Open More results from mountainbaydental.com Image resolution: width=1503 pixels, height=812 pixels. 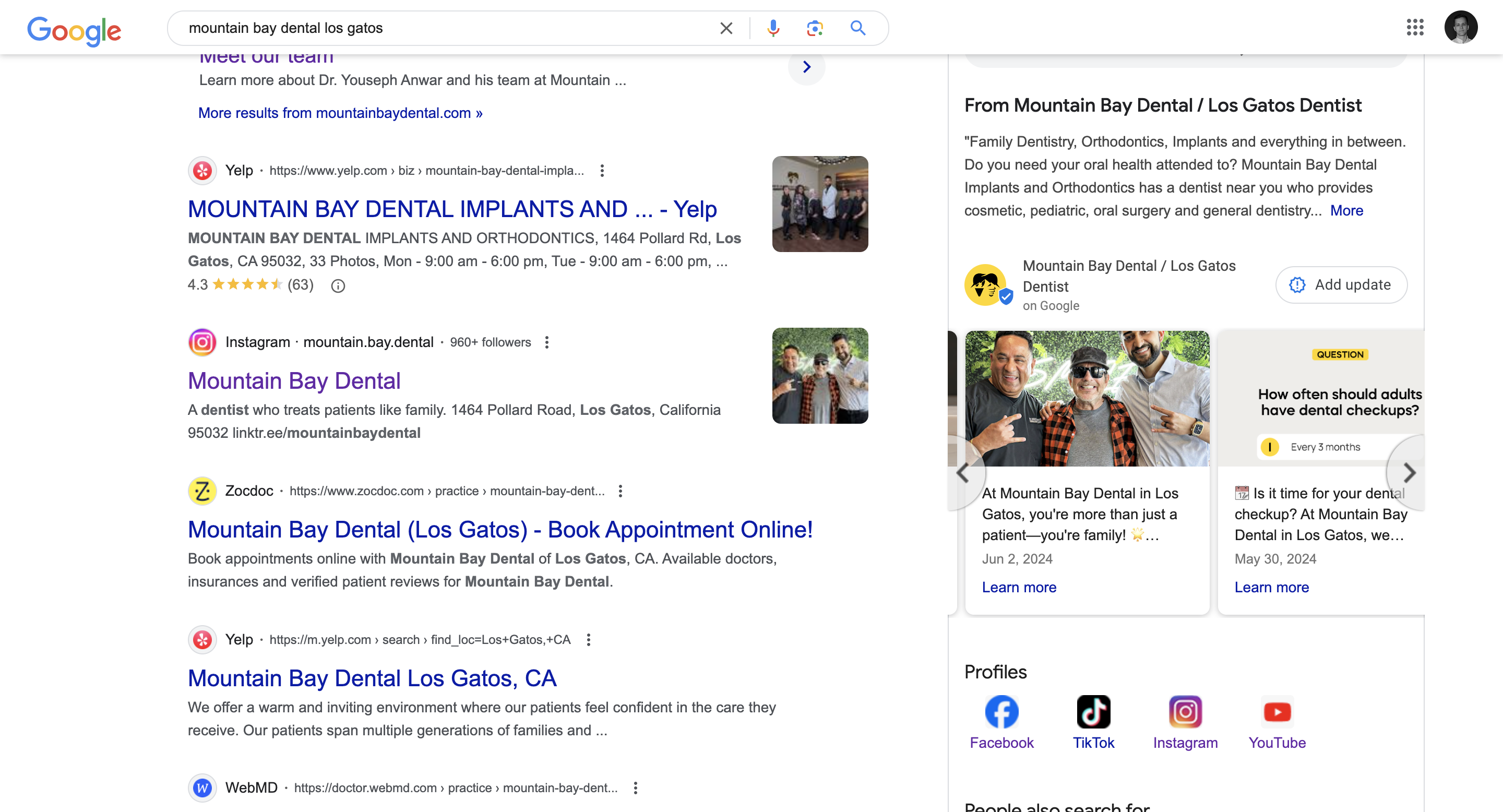point(340,113)
